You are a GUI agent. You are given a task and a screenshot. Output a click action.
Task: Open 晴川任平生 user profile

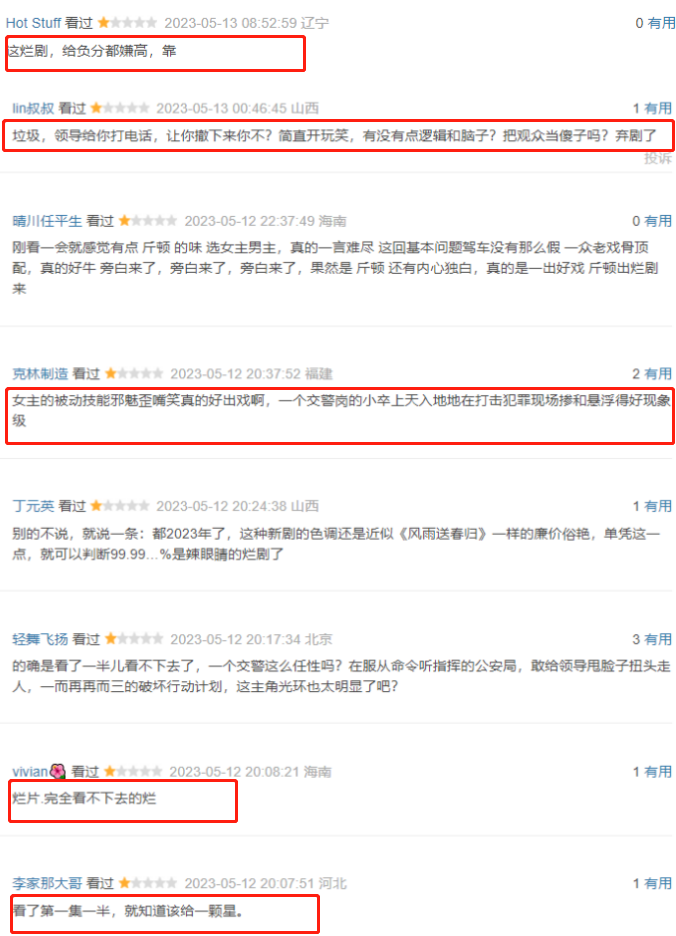[x=47, y=221]
